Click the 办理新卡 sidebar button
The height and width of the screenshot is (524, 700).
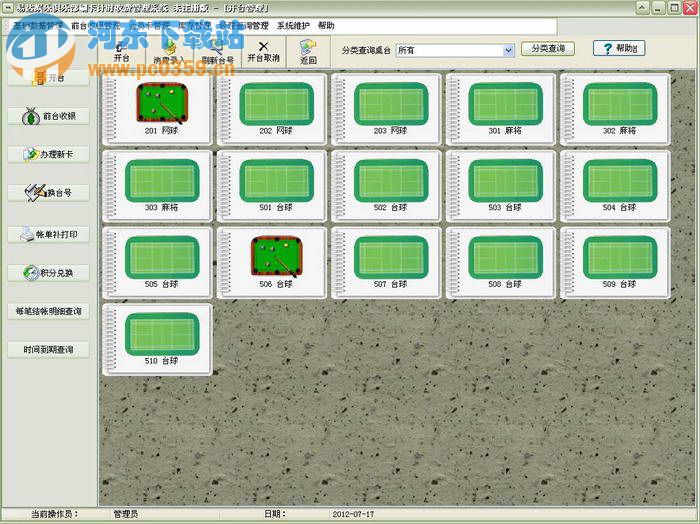[x=49, y=154]
